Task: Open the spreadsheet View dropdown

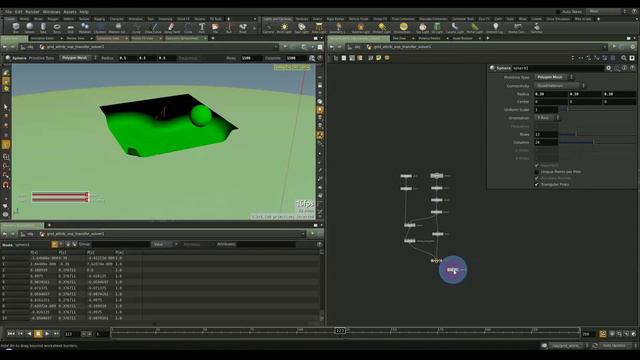Action: pos(164,244)
